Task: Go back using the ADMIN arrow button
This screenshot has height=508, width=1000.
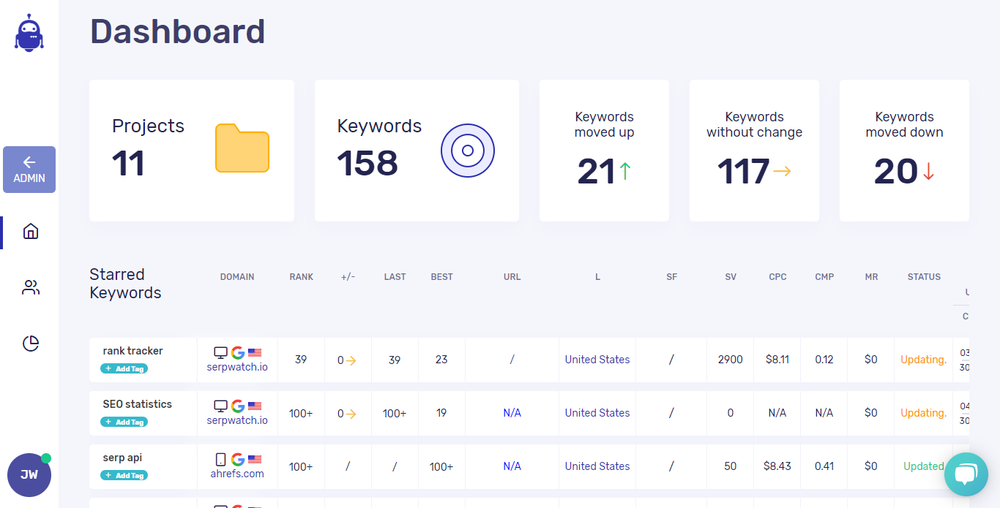Action: [x=29, y=170]
